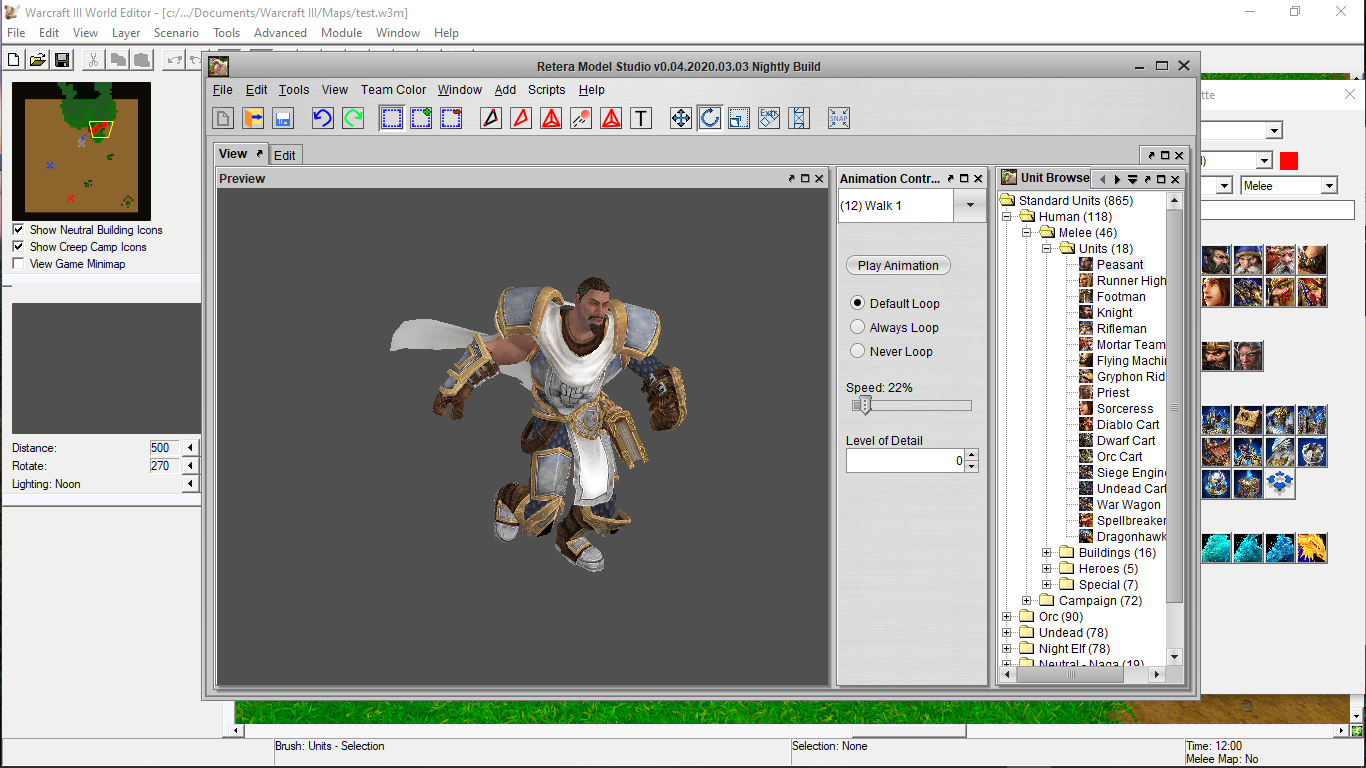Image resolution: width=1366 pixels, height=768 pixels.
Task: Select the Never Loop radio button
Action: 857,351
